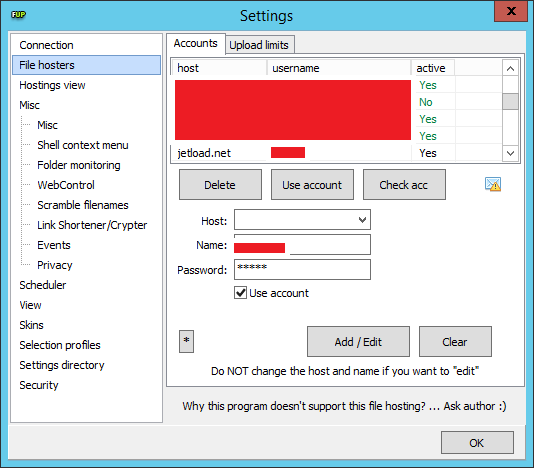Screen dimensions: 534x468
Task: Focus the Name input field
Action: tap(302, 245)
